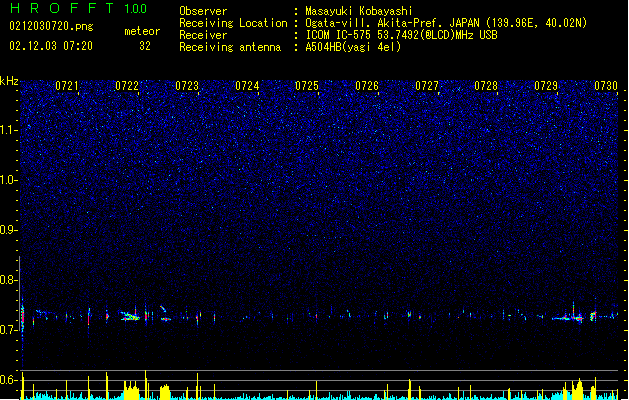This screenshot has height=400, width=629.
Task: Click the Observer label
Action: point(203,11)
